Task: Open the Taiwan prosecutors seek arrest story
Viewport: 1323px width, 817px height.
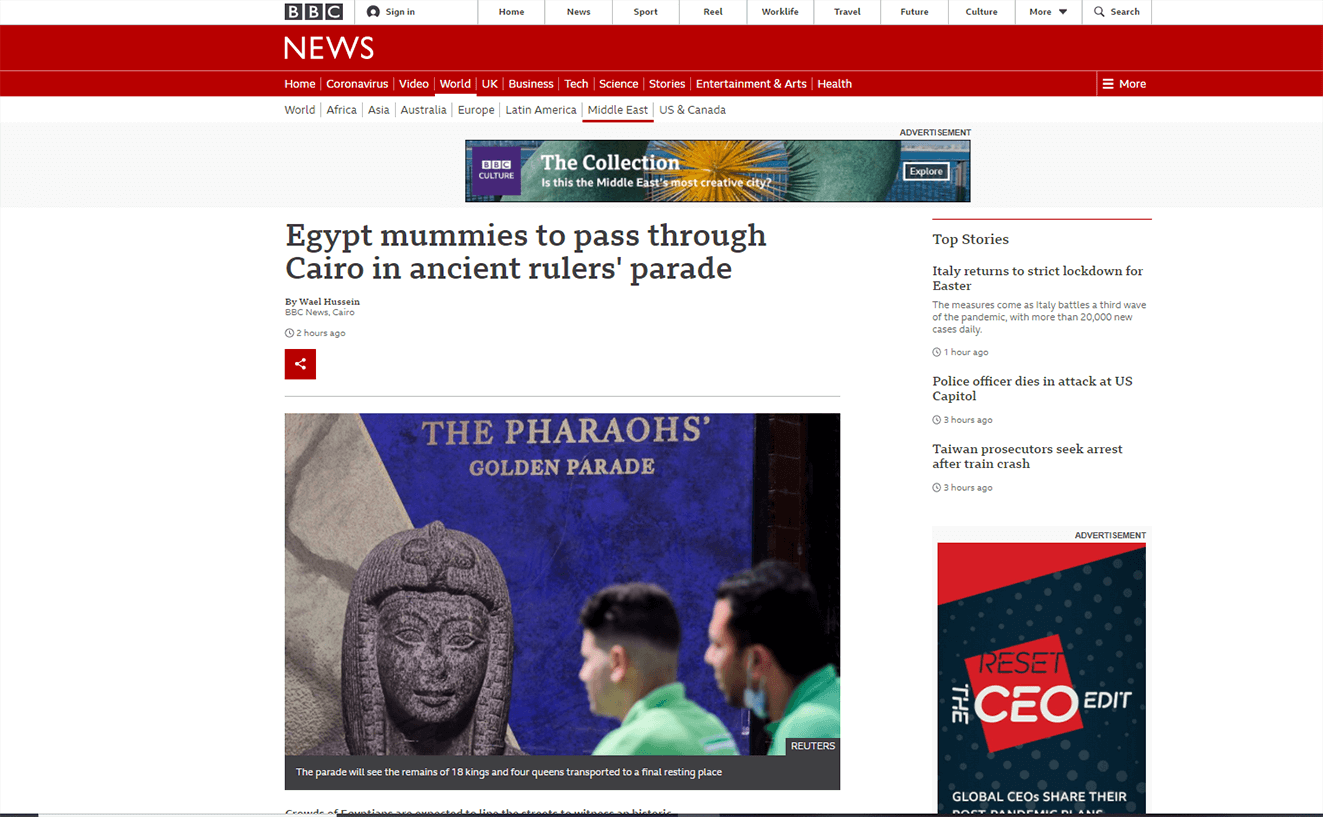Action: click(x=1027, y=456)
